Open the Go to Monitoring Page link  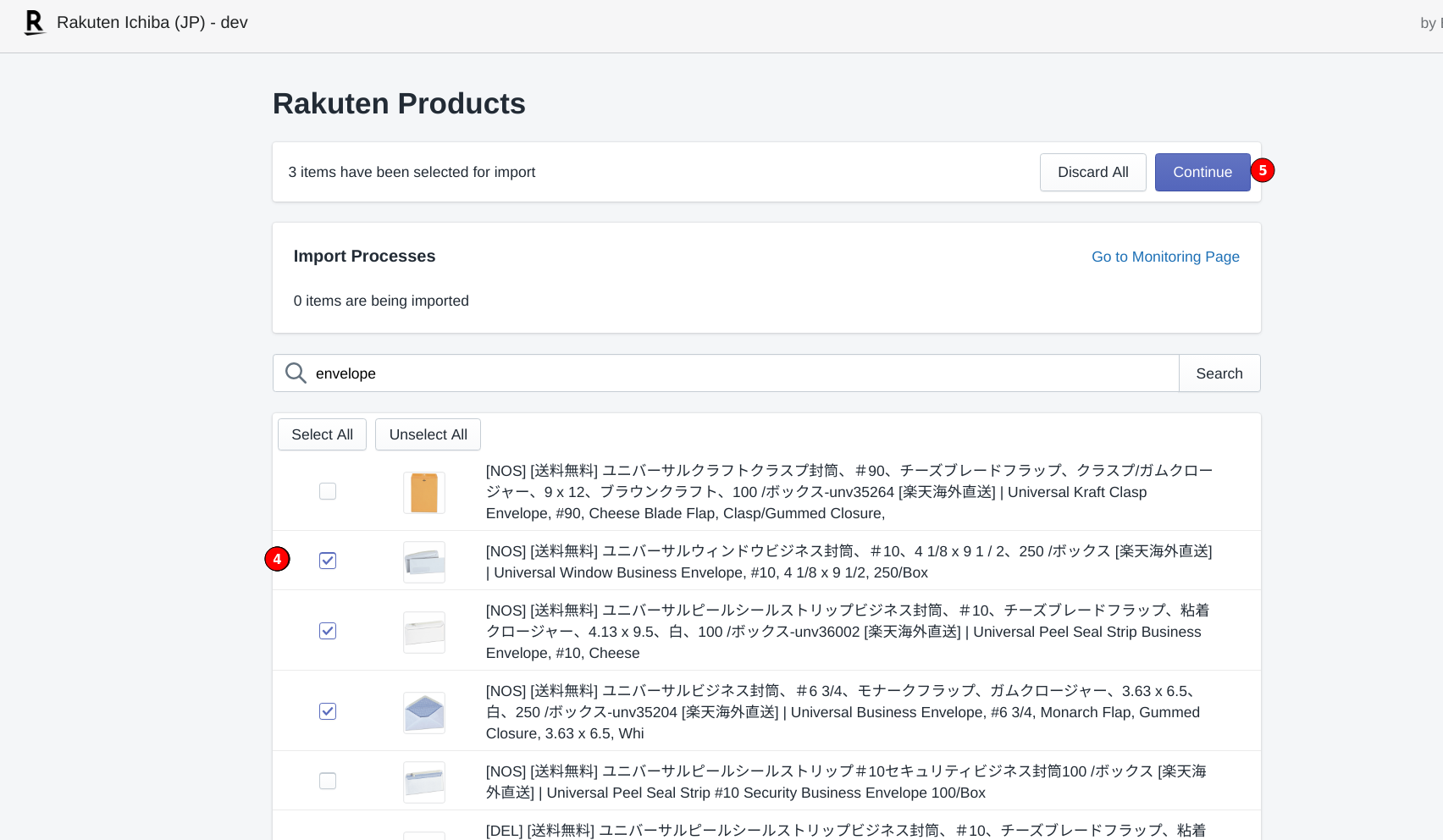coord(1165,257)
